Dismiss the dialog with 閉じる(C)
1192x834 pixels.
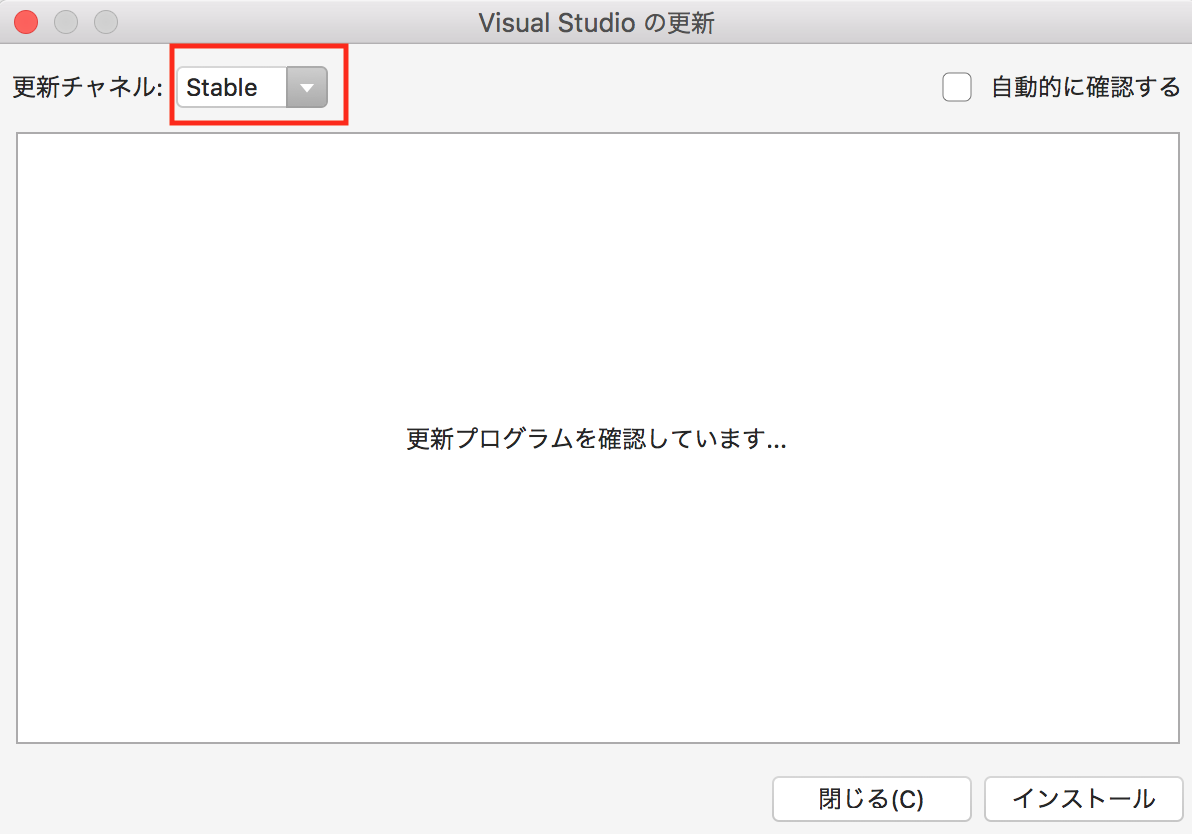coord(871,798)
